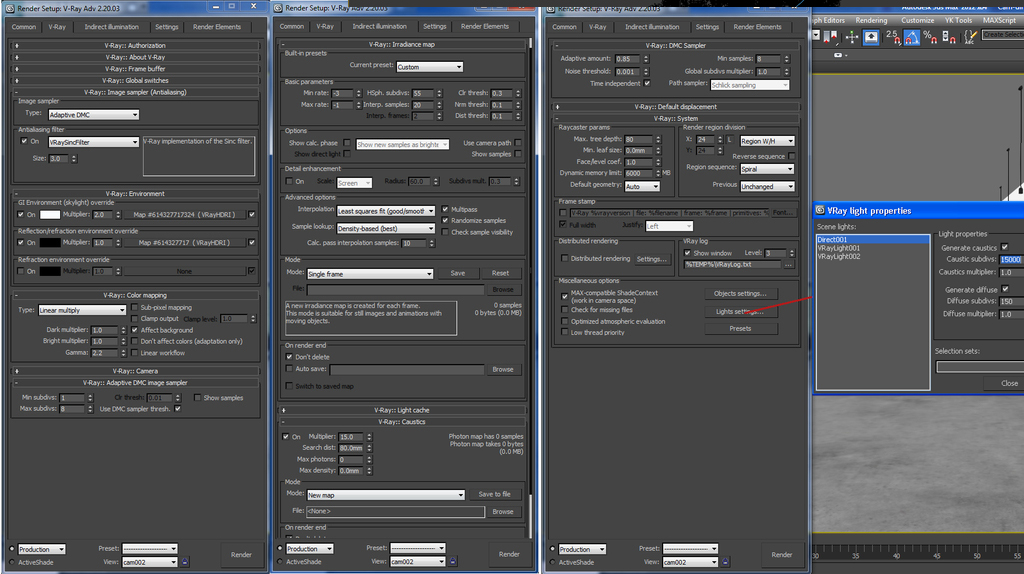Click Objects settings button
The width and height of the screenshot is (1024, 574).
pos(739,293)
